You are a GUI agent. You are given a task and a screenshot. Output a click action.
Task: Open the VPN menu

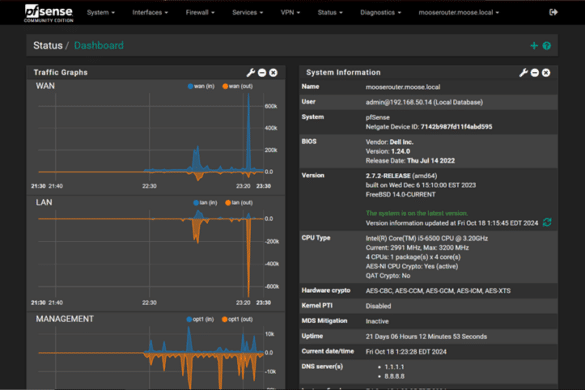290,12
